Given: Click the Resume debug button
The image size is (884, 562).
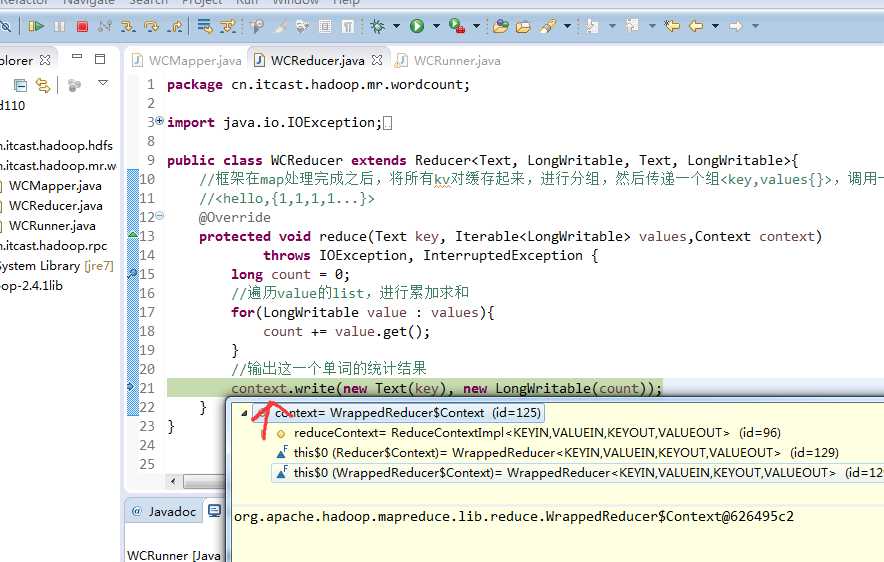Looking at the screenshot, I should pyautogui.click(x=36, y=26).
